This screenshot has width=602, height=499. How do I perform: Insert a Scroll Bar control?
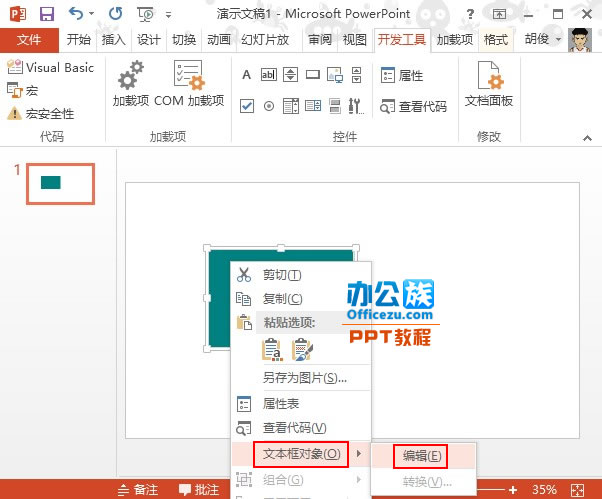click(x=357, y=75)
